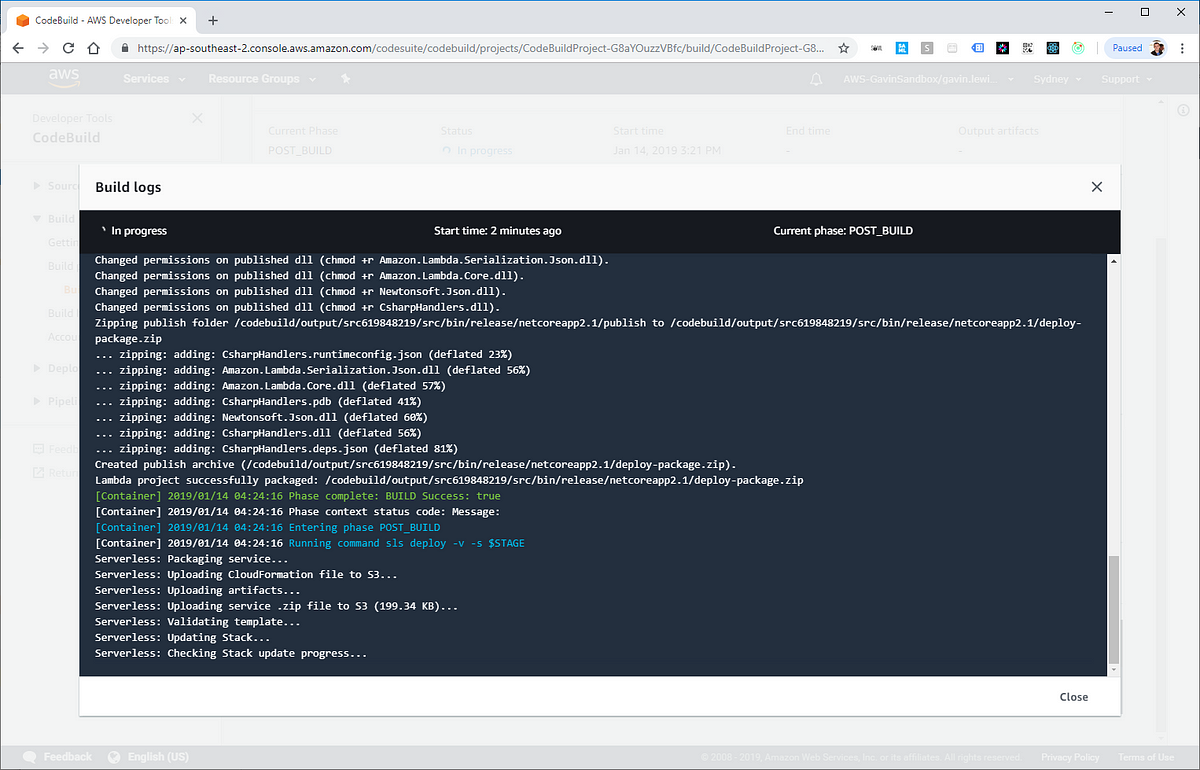Click the AWS logo in console header
The image size is (1200, 770).
click(65, 78)
